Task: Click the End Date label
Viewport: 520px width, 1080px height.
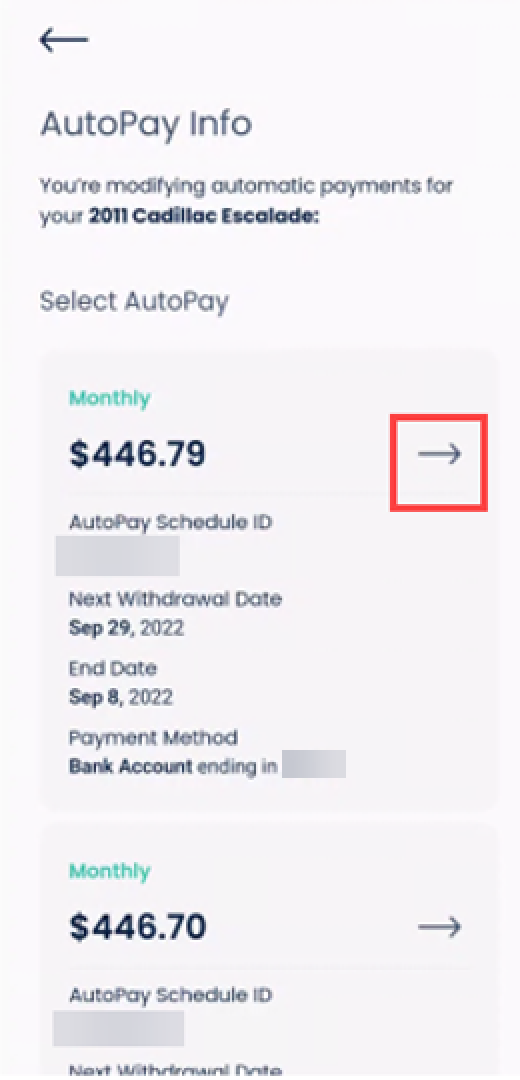Action: (113, 668)
